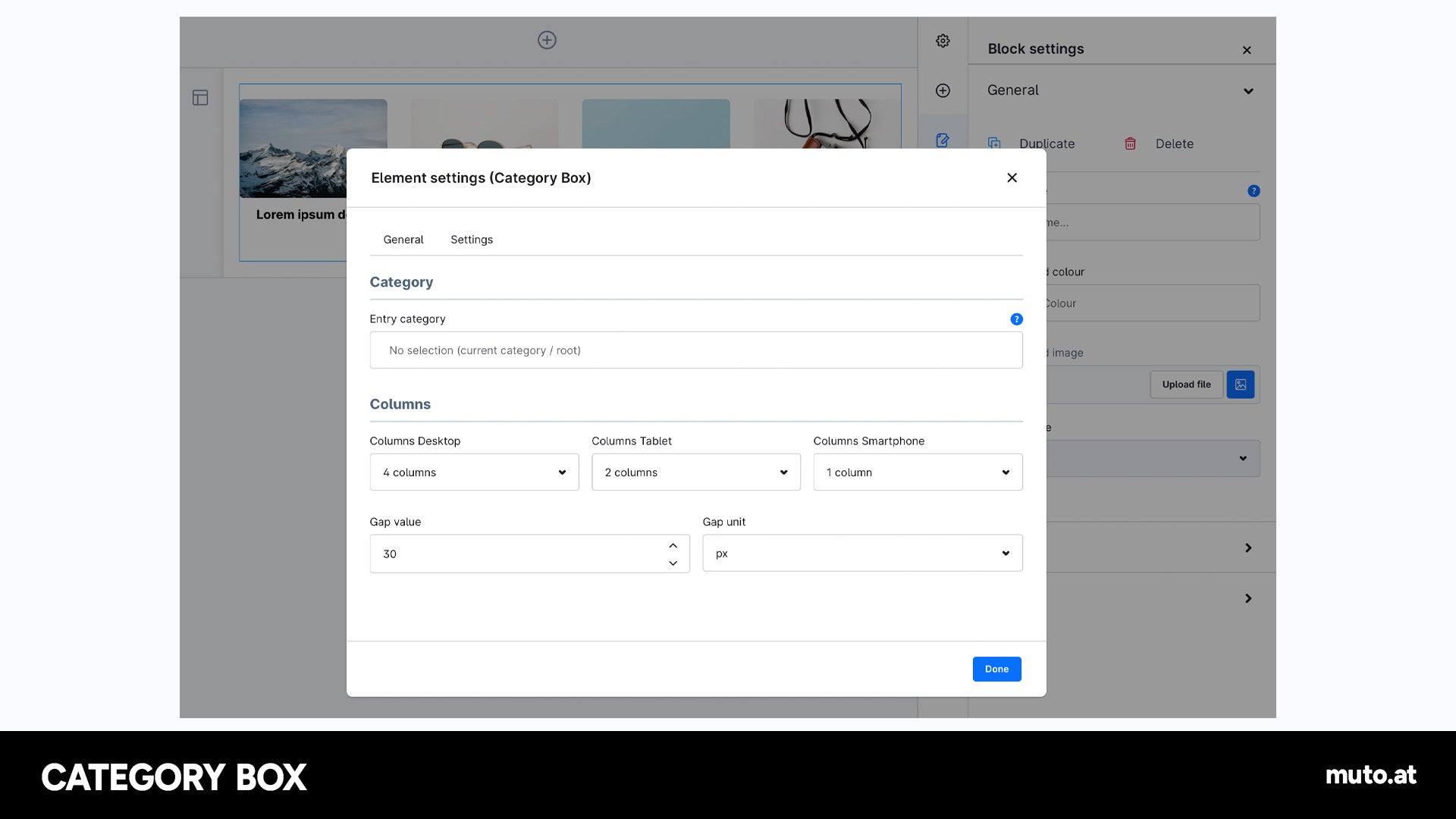Image resolution: width=1456 pixels, height=819 pixels.
Task: Open the Gap unit px dropdown
Action: (x=862, y=554)
